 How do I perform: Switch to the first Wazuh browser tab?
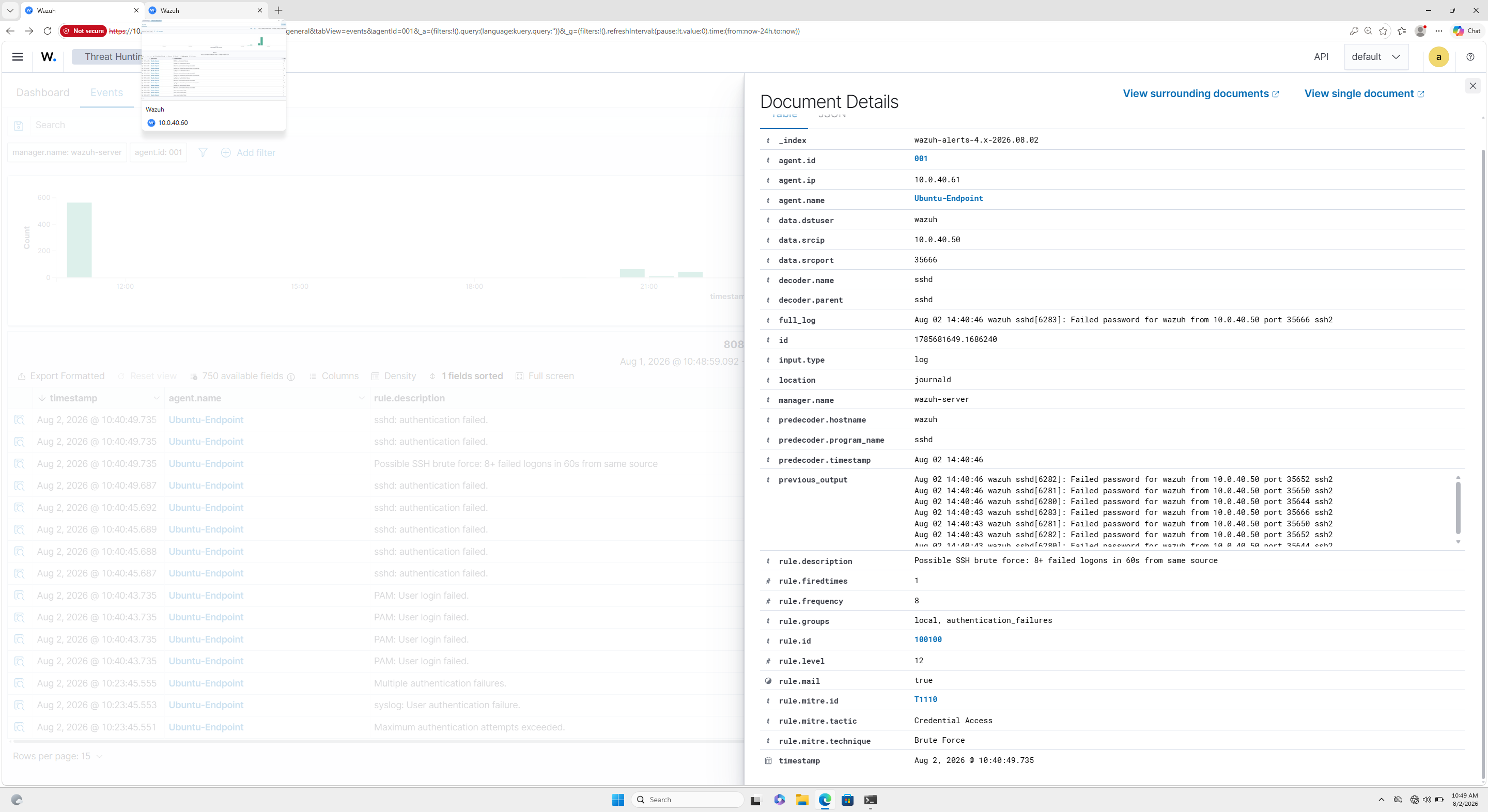click(x=81, y=10)
